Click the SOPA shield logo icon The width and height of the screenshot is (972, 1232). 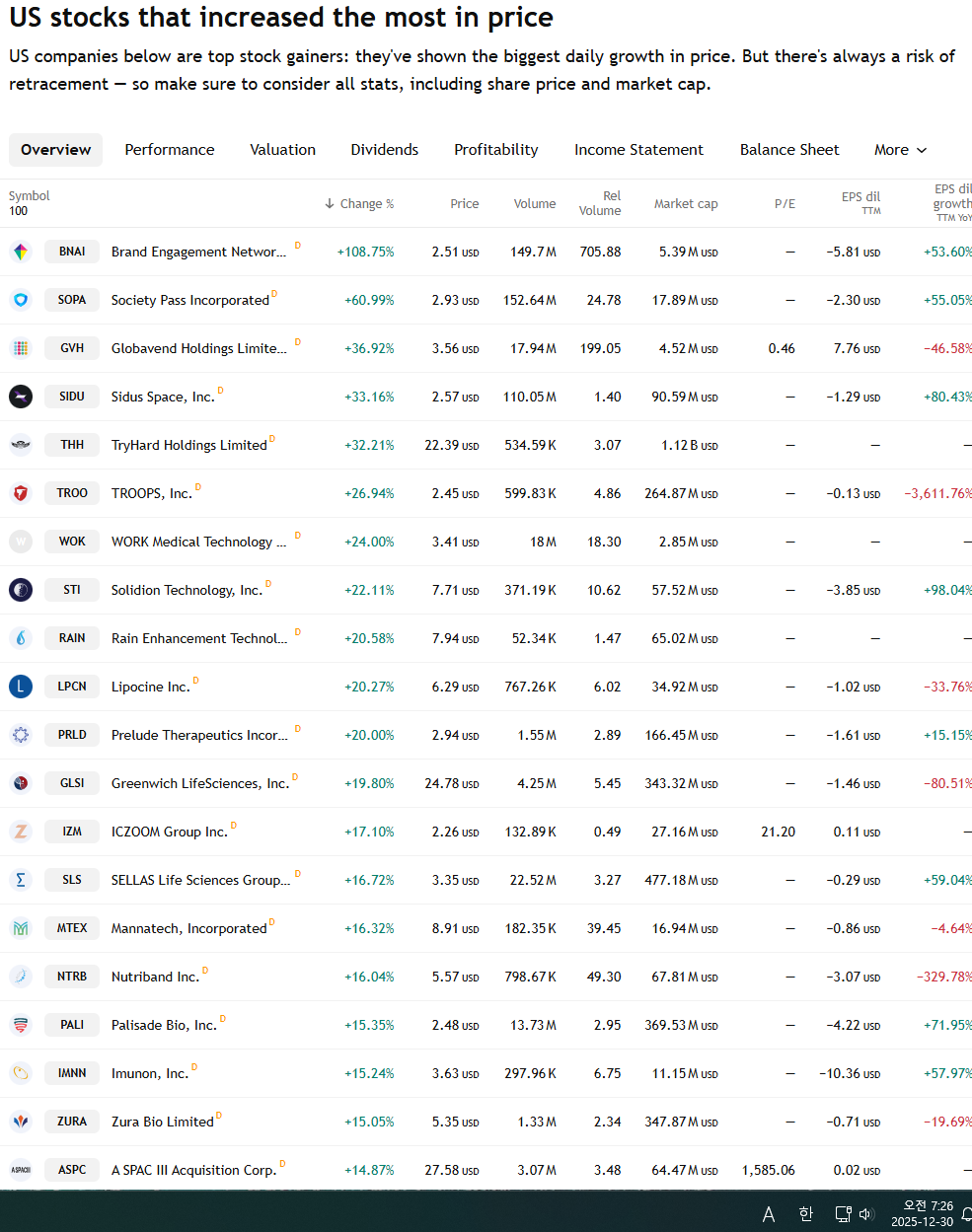(x=21, y=300)
